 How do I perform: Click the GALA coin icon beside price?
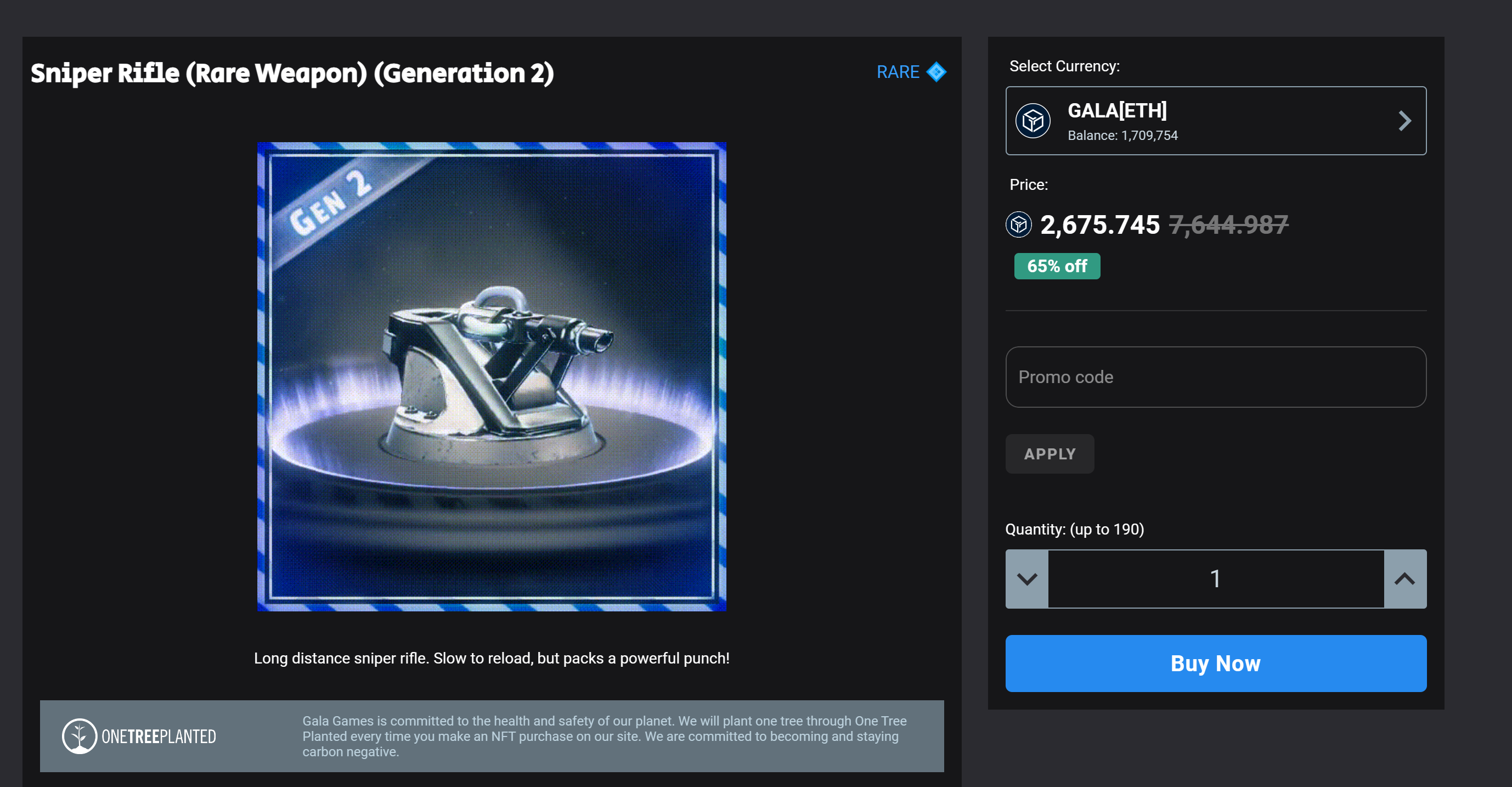(x=1018, y=224)
